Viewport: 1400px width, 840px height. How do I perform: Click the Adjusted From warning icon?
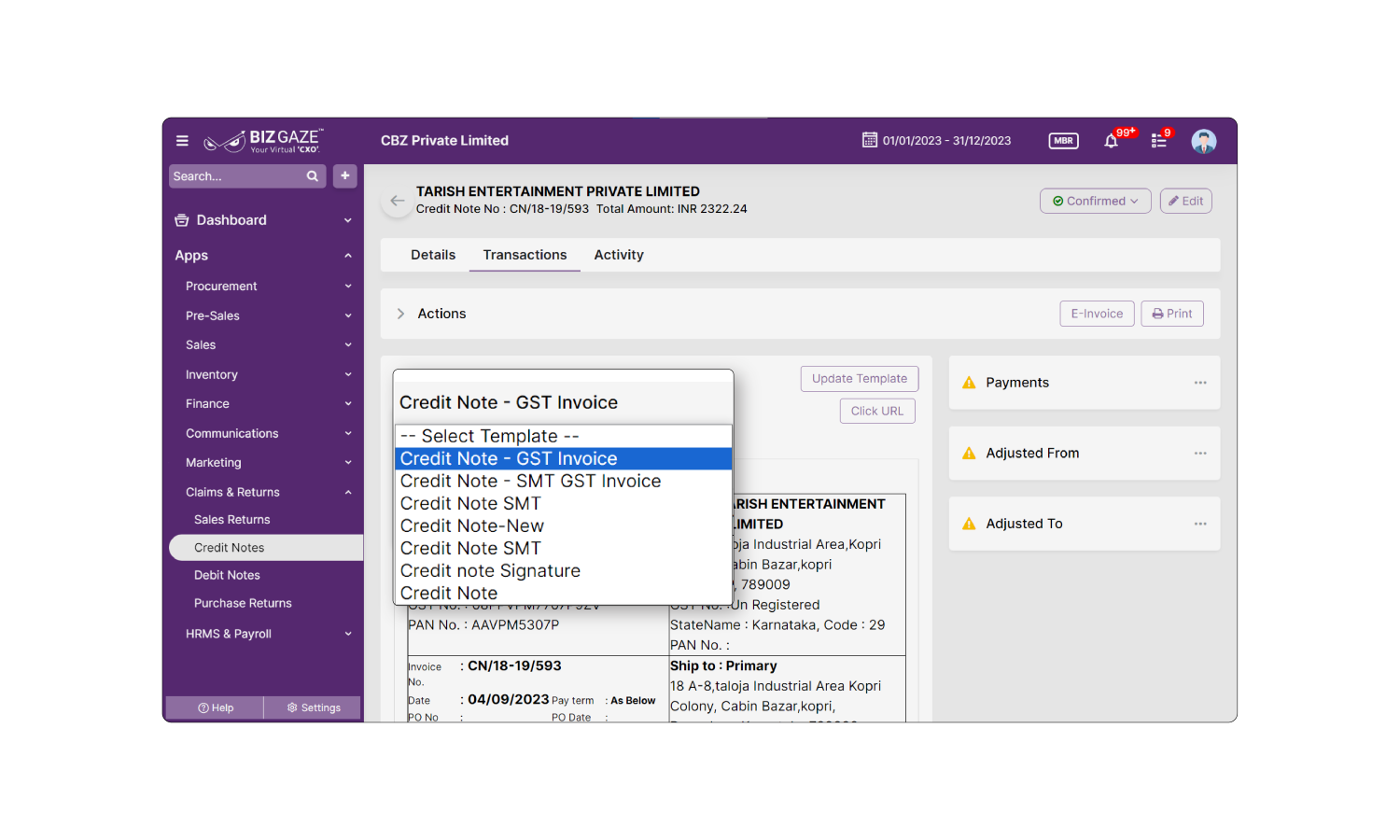click(x=969, y=454)
